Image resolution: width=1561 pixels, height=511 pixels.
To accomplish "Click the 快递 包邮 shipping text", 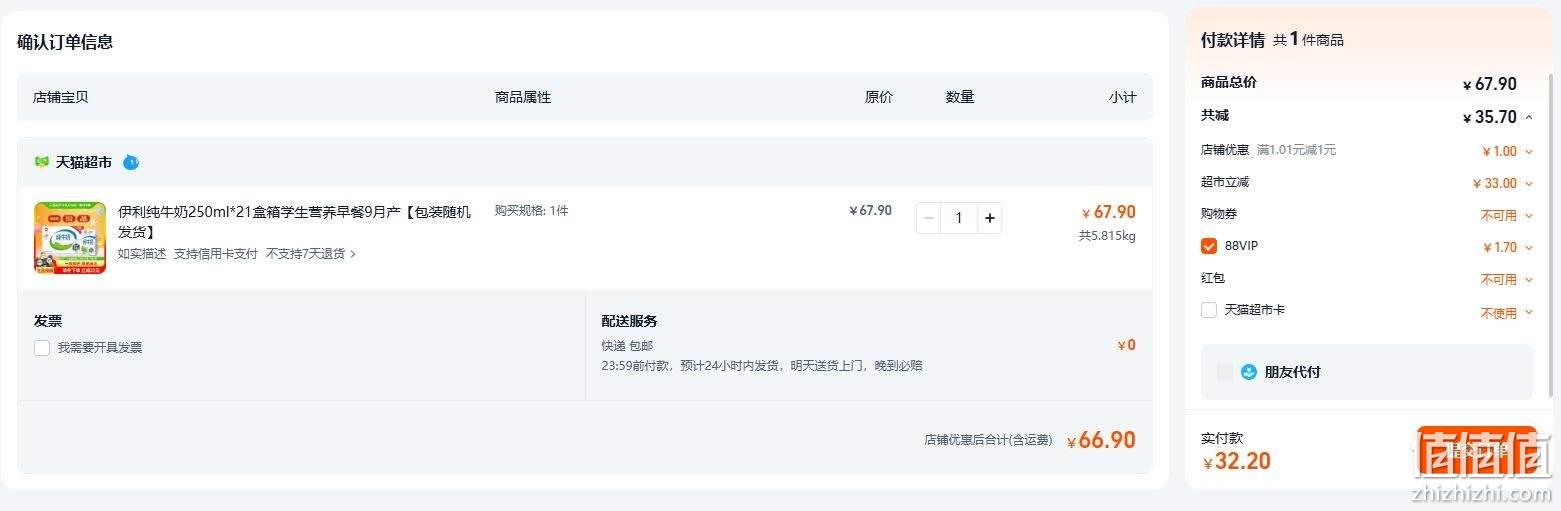I will [627, 345].
